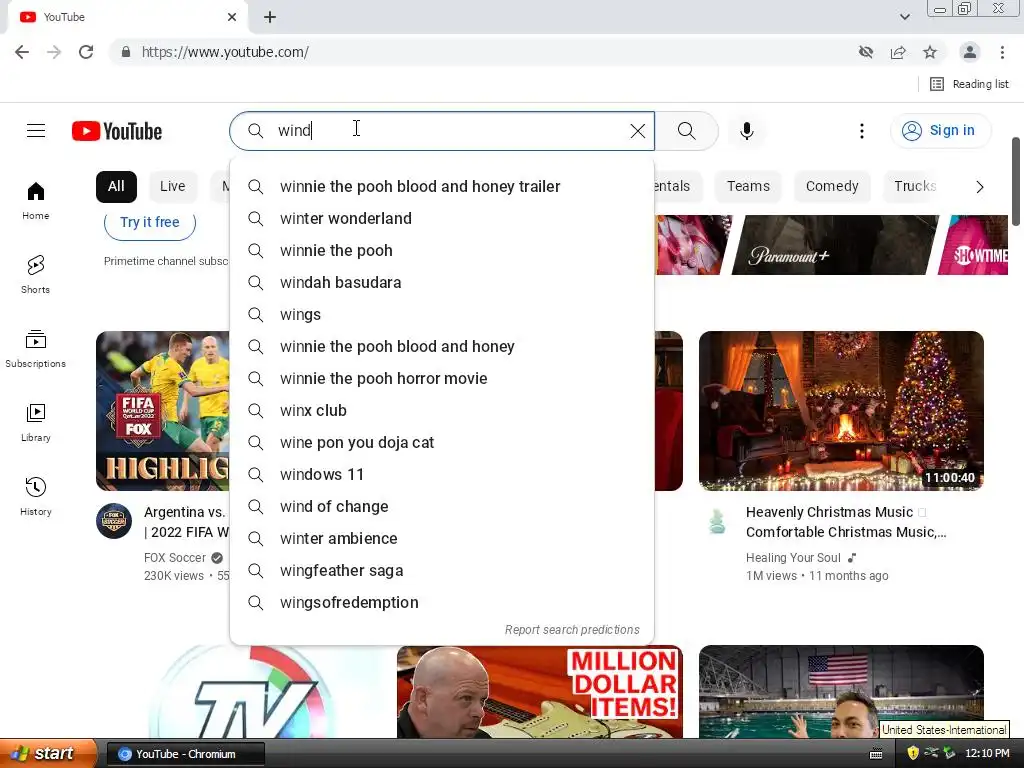Open Healing Your Soul channel link
This screenshot has height=768, width=1024.
793,558
